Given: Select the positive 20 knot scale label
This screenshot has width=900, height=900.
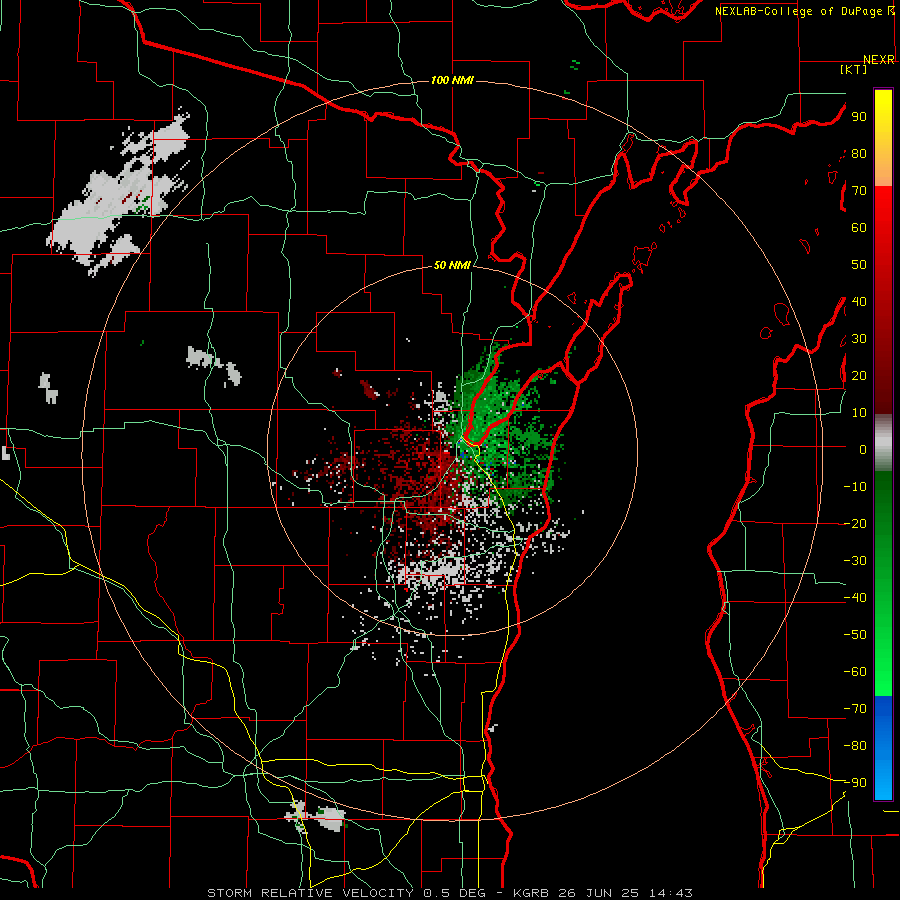Looking at the screenshot, I should point(859,375).
